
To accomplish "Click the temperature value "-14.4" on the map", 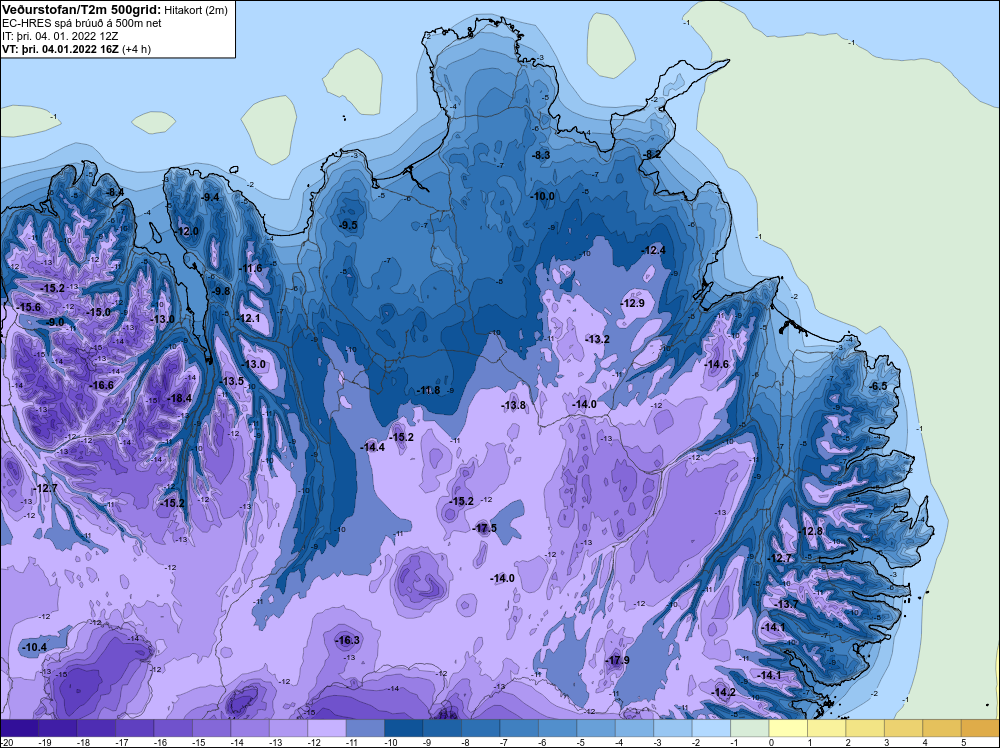I will (x=372, y=447).
